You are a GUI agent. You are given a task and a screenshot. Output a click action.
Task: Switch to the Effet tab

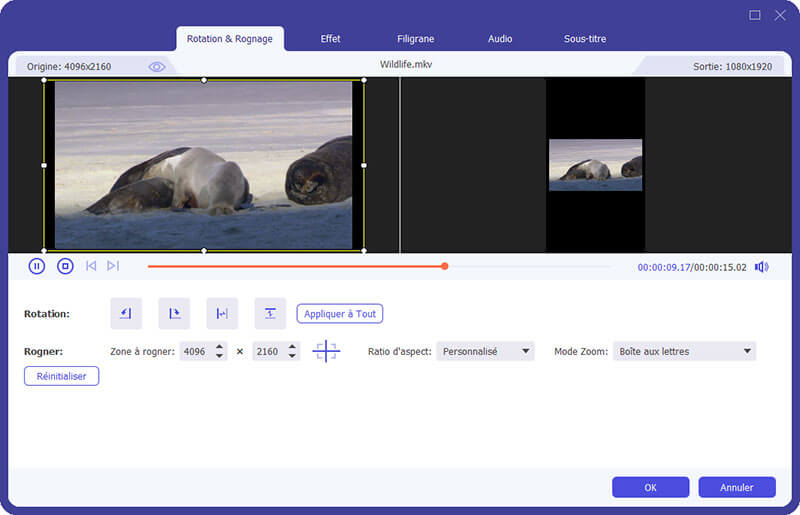(x=330, y=39)
